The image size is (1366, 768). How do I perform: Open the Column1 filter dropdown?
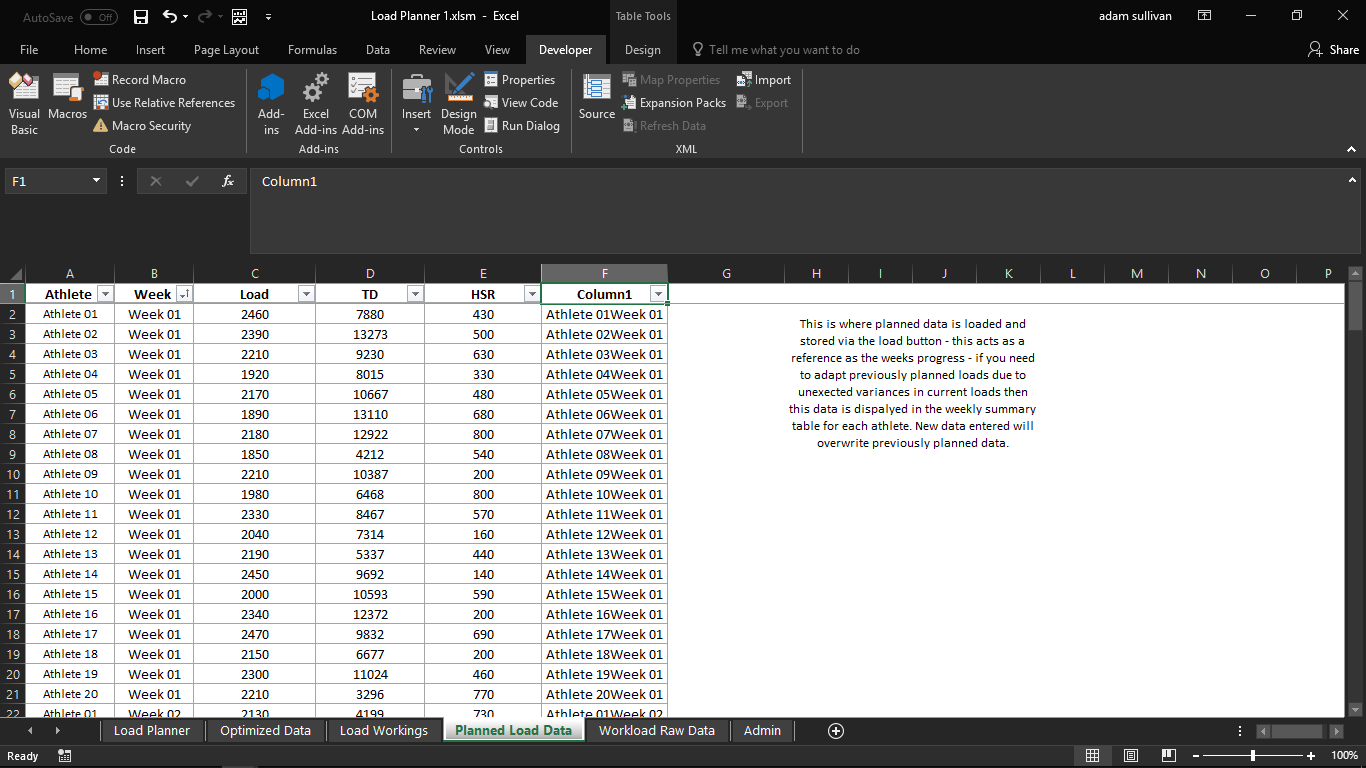tap(658, 293)
